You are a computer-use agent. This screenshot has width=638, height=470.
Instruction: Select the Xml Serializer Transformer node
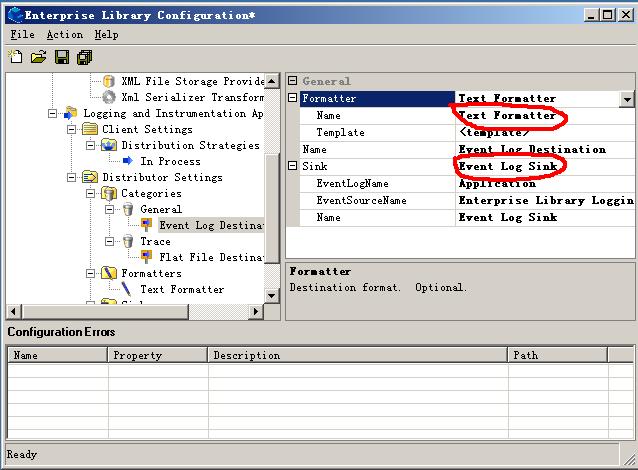[x=192, y=97]
